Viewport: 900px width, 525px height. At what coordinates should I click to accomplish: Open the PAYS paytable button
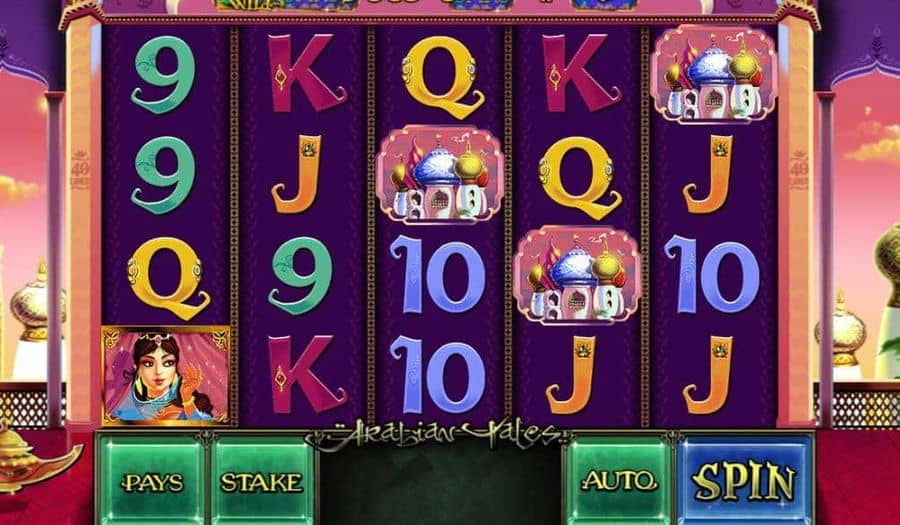(152, 481)
